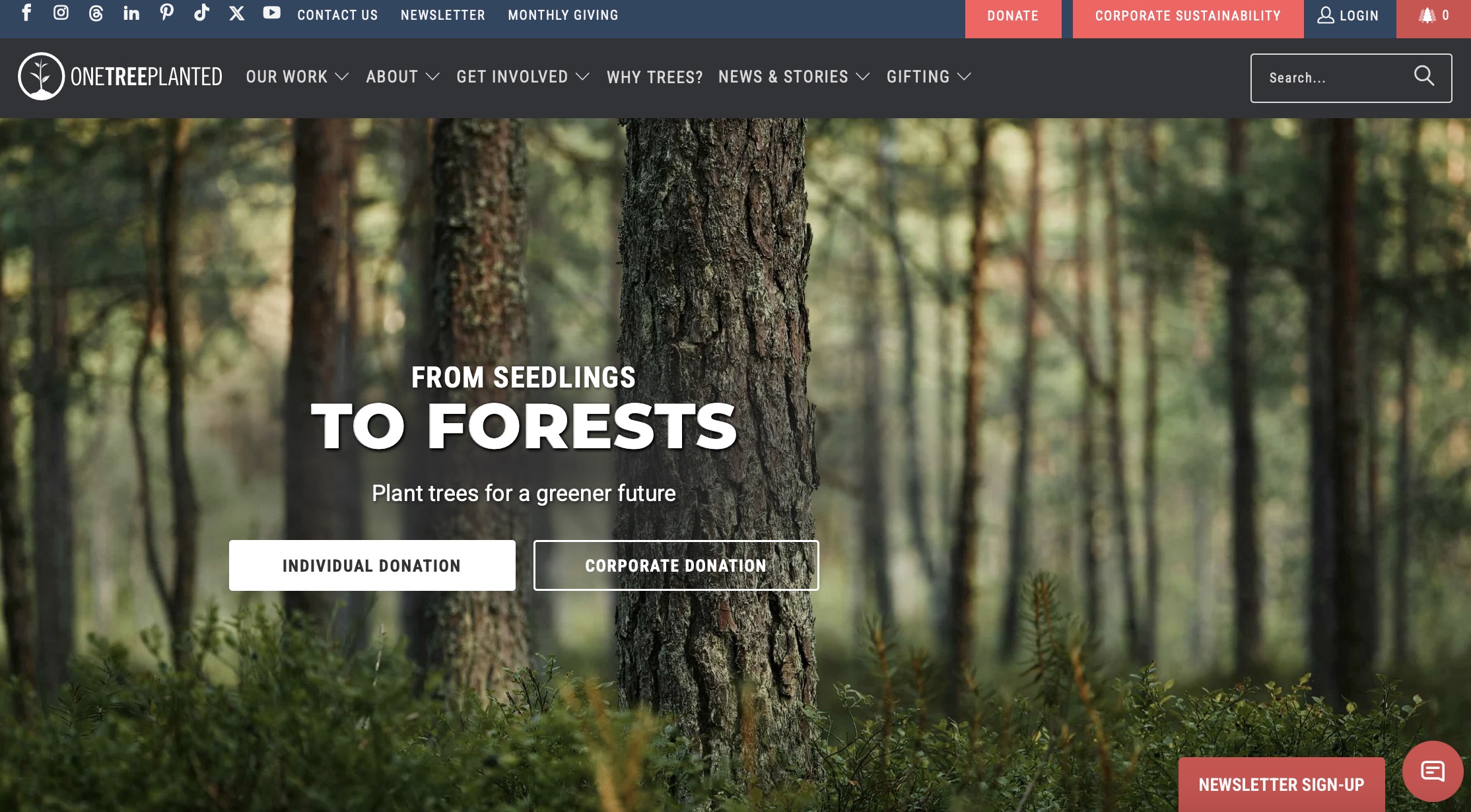Expand the Get Involved dropdown

(x=523, y=77)
